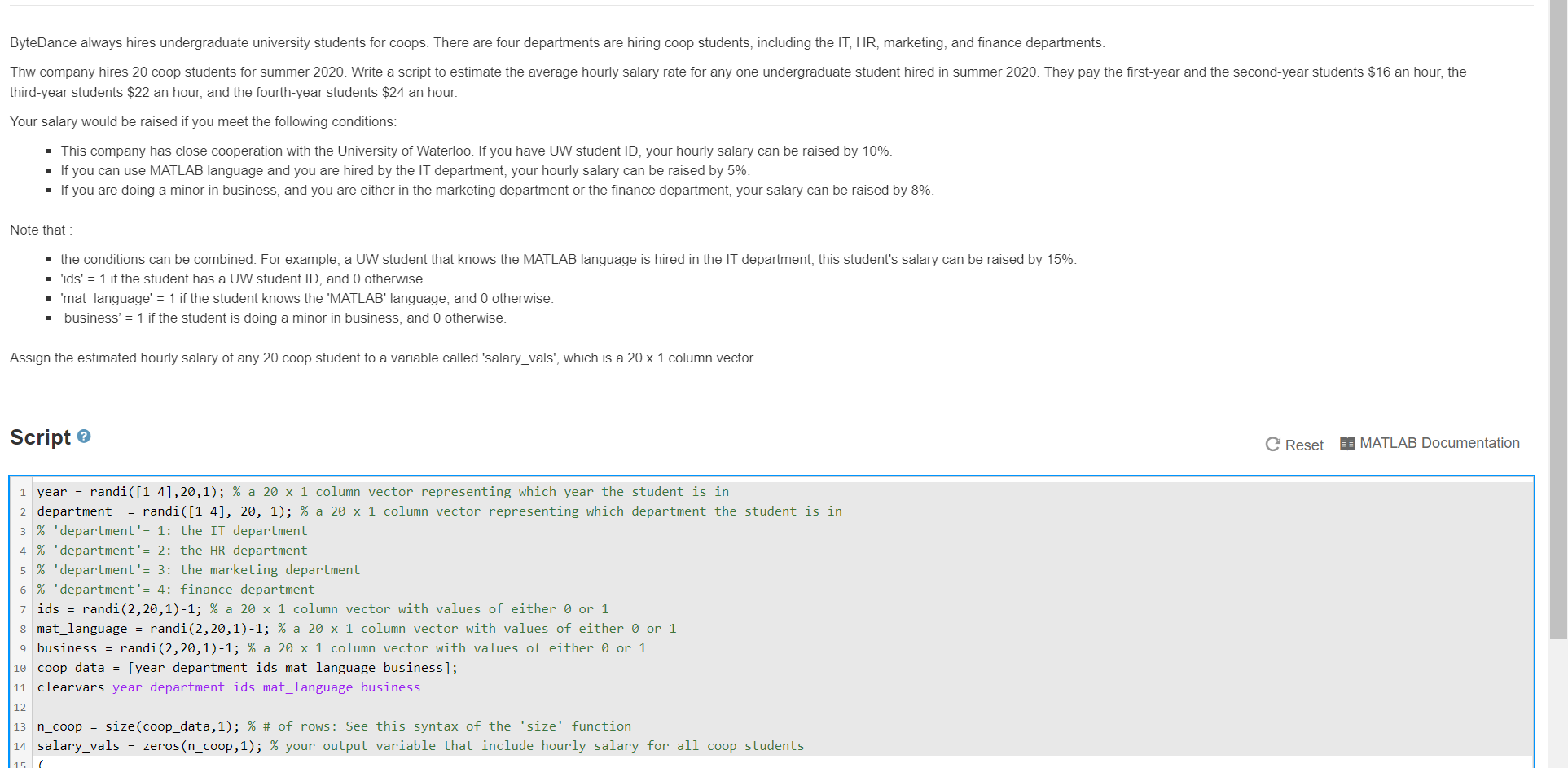The image size is (1568, 768).
Task: Click the 'mat_language' = 1 definition bullet
Action: pos(307,299)
